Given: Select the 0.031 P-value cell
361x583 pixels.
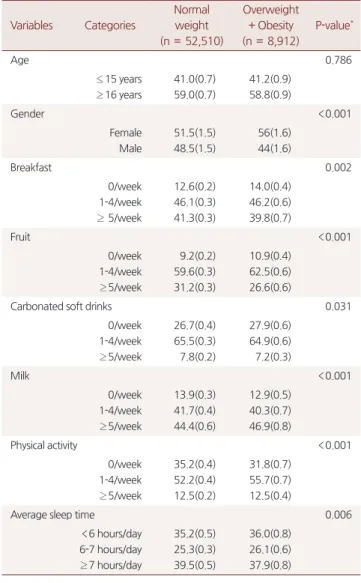Looking at the screenshot, I should [338, 306].
